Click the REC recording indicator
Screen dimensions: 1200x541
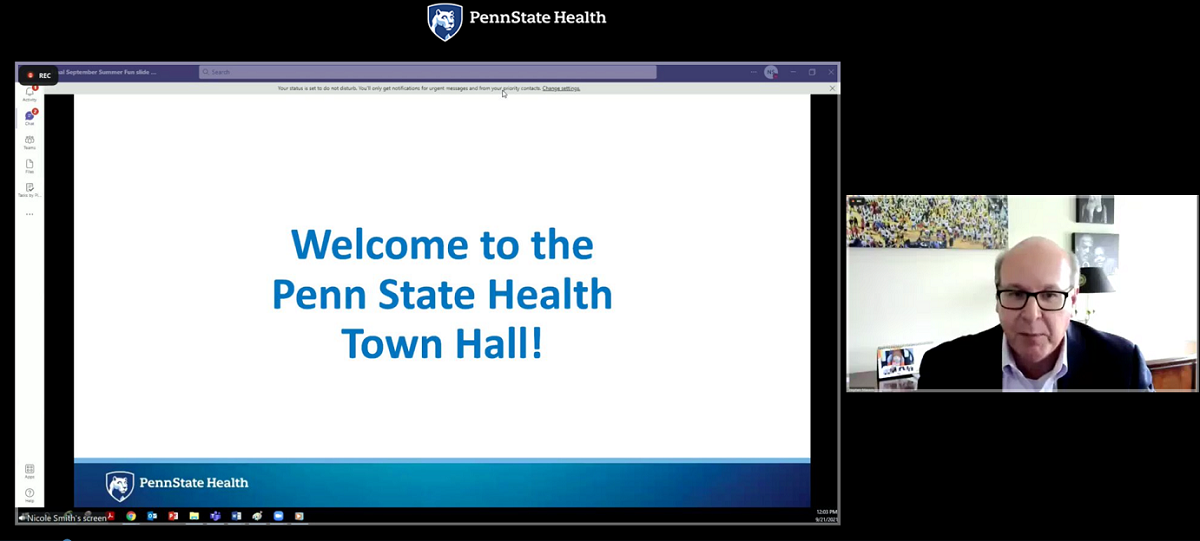tap(39, 75)
